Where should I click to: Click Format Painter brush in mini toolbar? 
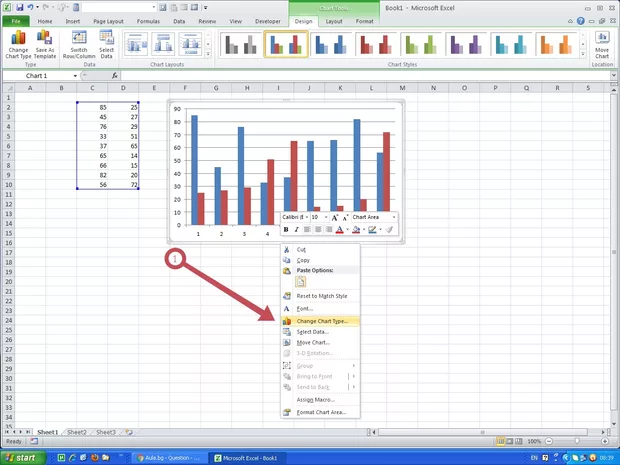coord(389,229)
